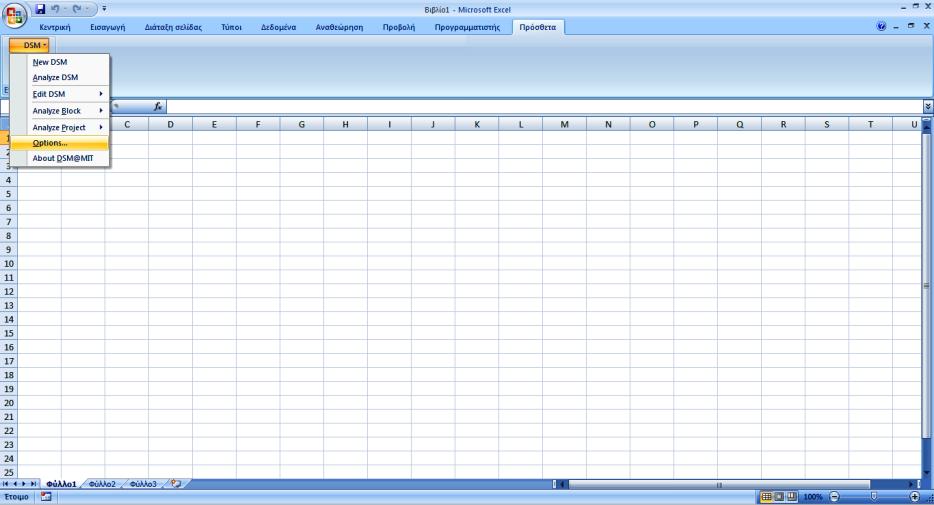Viewport: 934px width, 505px height.
Task: Restore the workbook window icon
Action: click(911, 26)
